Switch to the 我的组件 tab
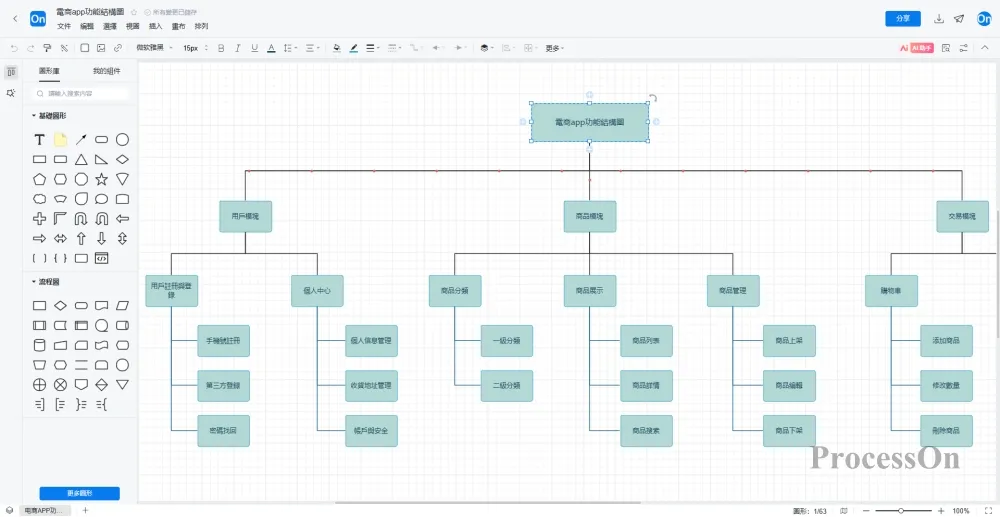 pyautogui.click(x=106, y=71)
